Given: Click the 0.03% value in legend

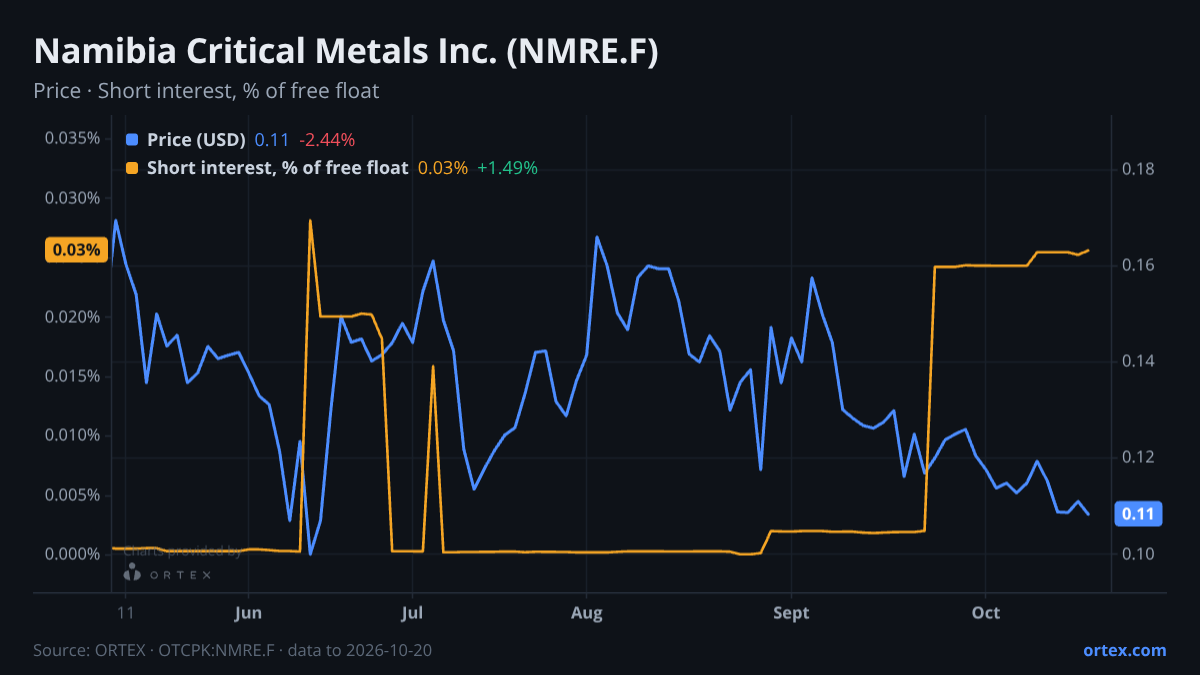Looking at the screenshot, I should point(443,168).
